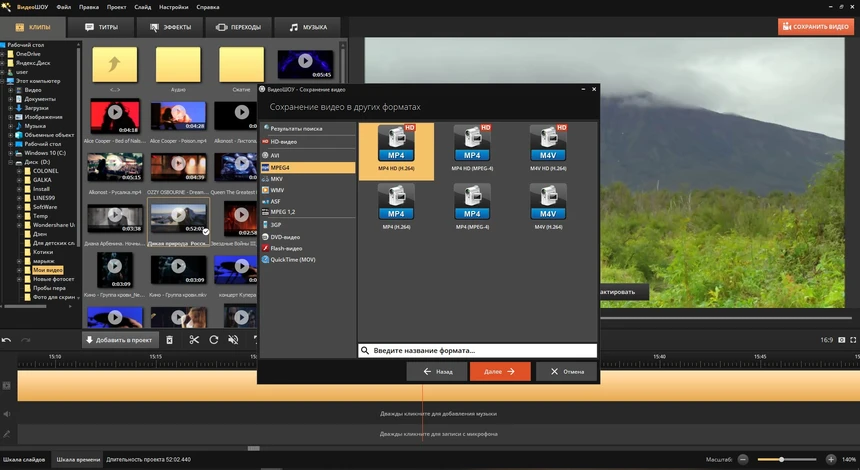Click the microphone track icon
This screenshot has height=470, width=860.
pos(7,434)
